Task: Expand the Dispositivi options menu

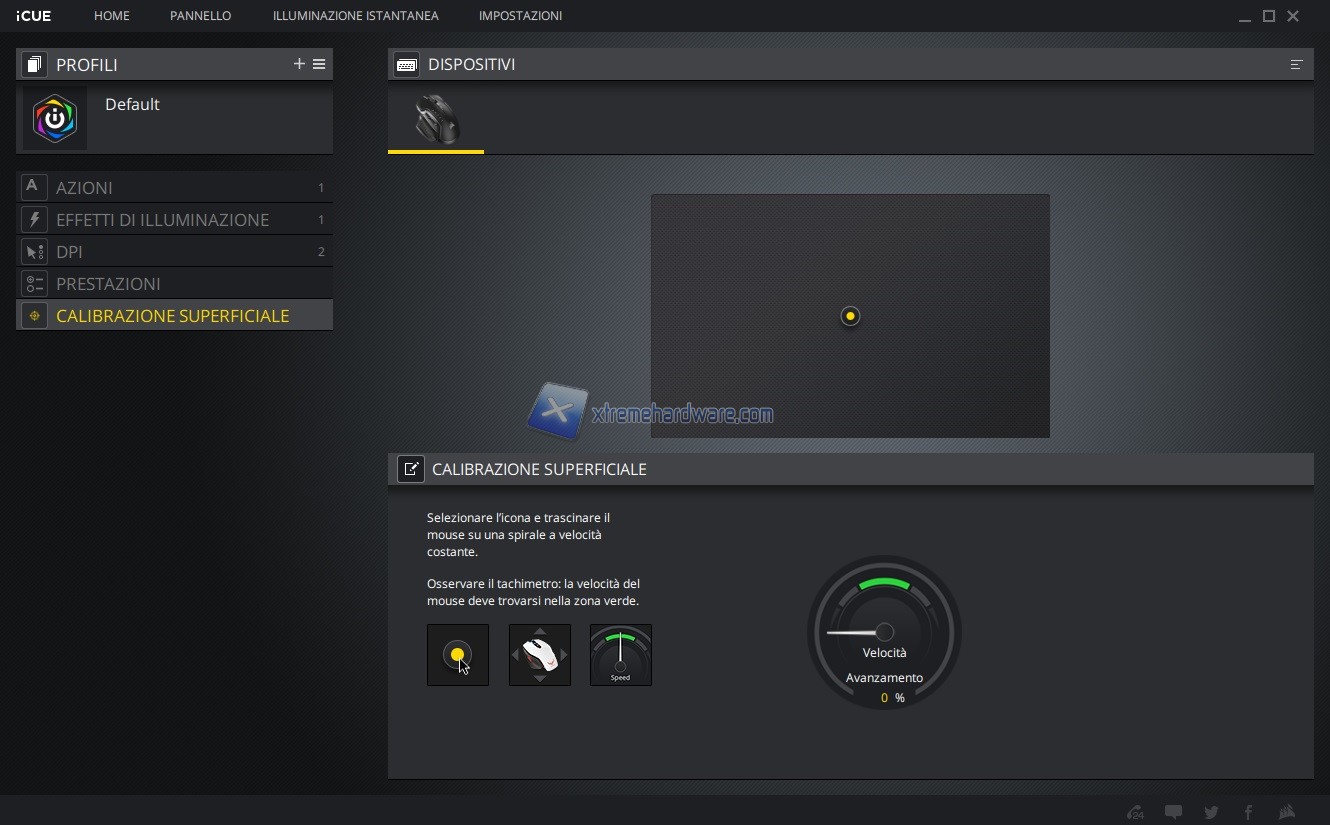Action: [1296, 64]
